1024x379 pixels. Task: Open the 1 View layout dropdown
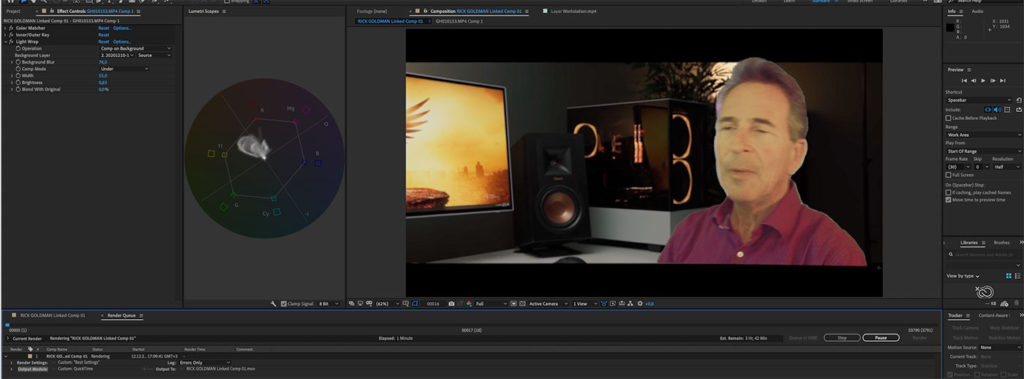[x=584, y=304]
